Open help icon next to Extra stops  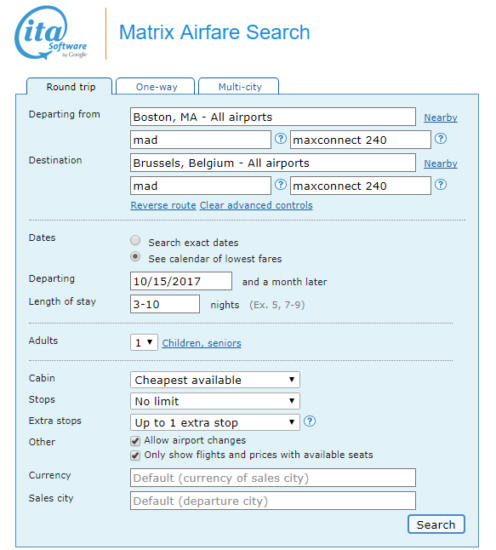pos(309,421)
